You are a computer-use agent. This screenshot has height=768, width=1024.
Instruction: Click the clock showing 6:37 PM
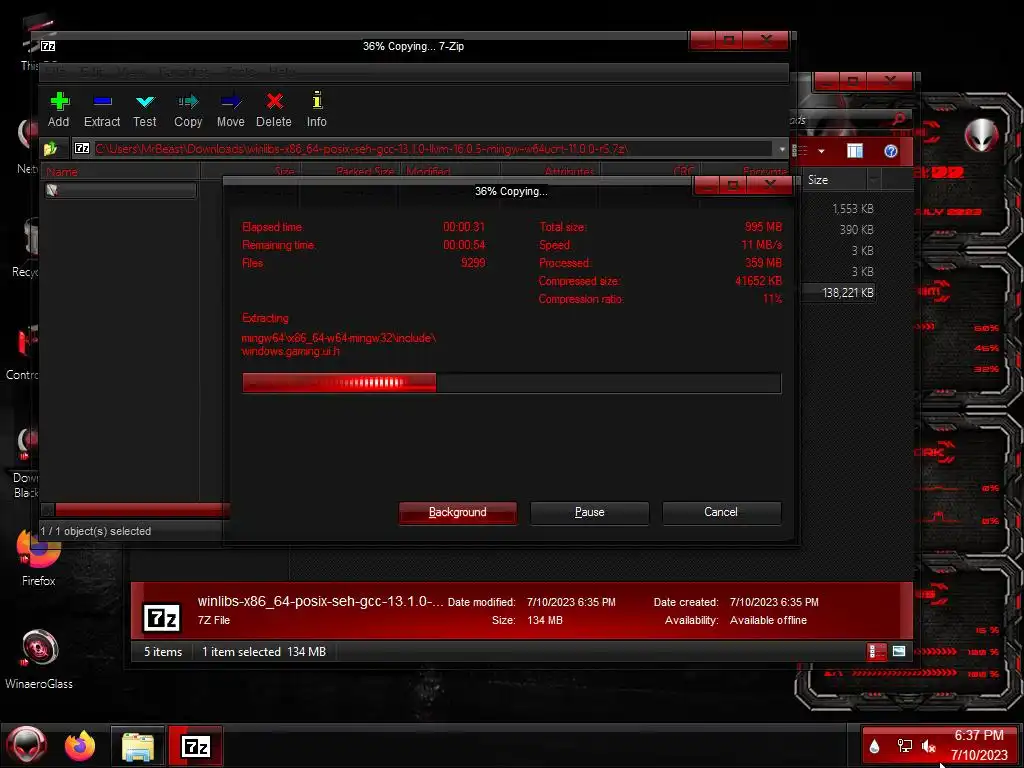979,735
